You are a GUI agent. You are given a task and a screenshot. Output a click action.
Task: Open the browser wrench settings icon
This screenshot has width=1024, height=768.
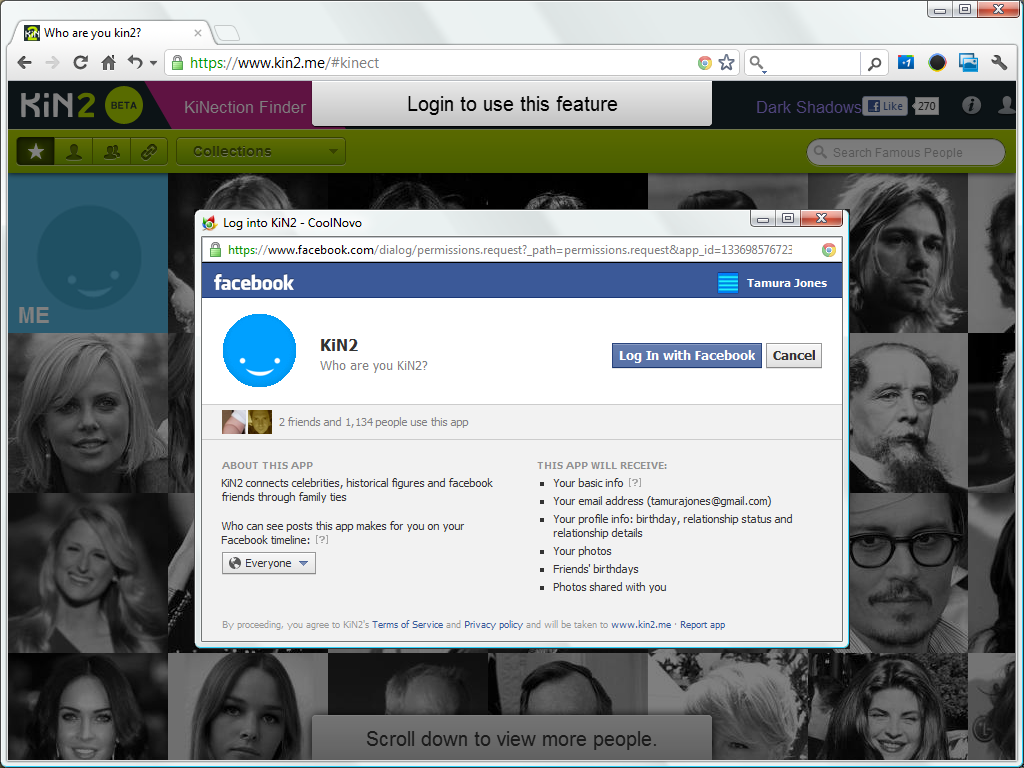(x=999, y=62)
